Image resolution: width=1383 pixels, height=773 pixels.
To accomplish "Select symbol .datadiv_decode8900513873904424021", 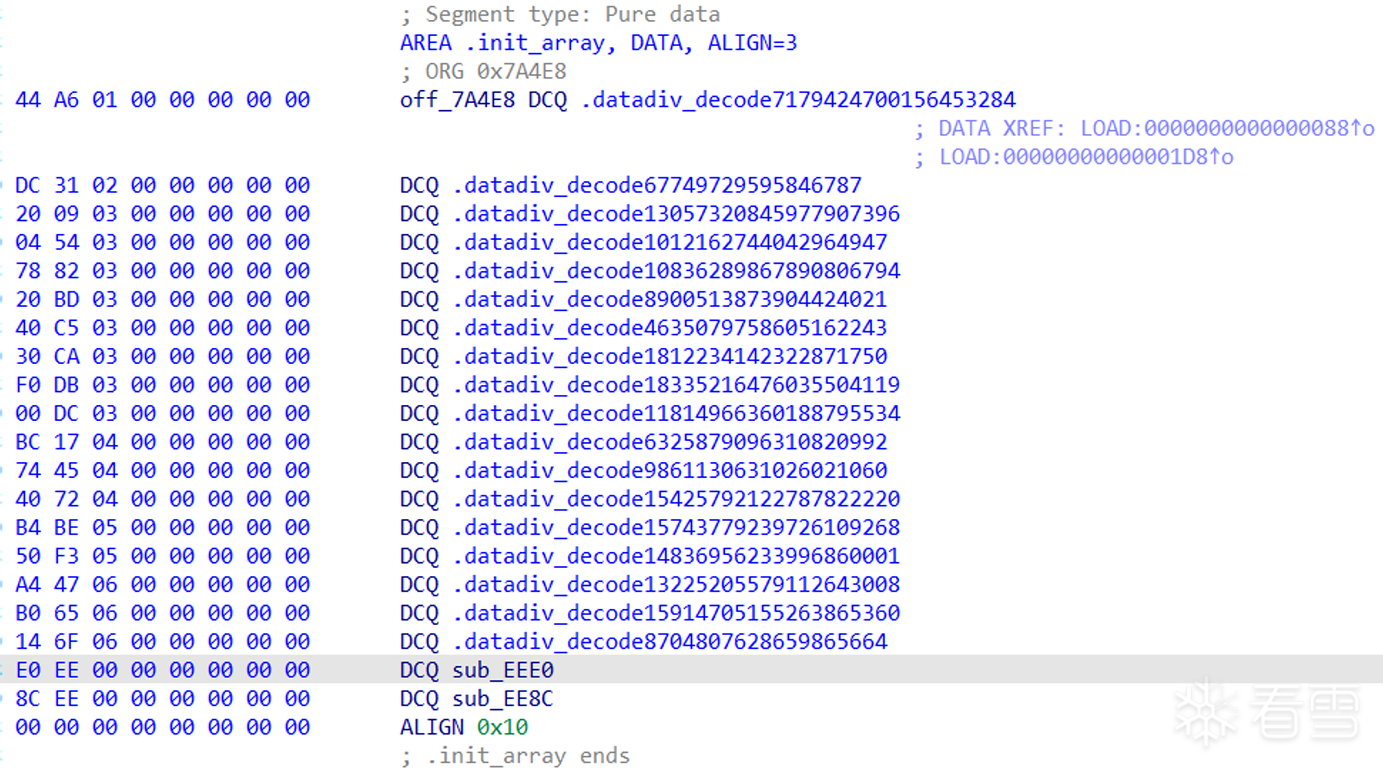I will pos(670,300).
